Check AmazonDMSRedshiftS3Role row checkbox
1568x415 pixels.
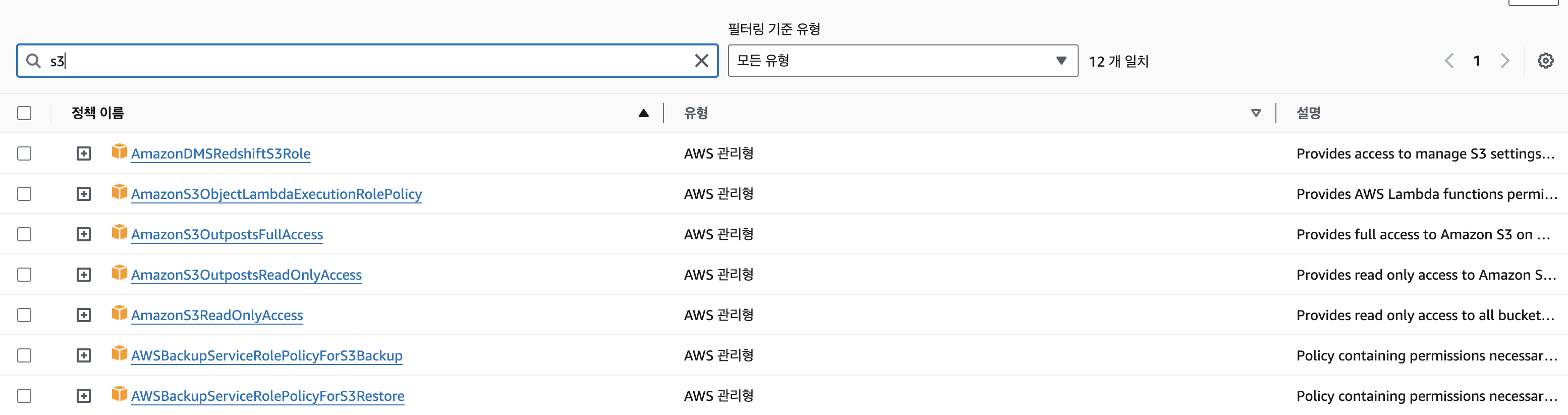pyautogui.click(x=24, y=153)
